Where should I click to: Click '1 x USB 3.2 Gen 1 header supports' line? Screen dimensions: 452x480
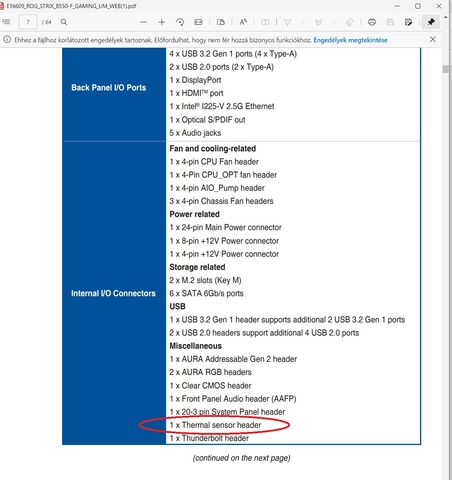point(287,320)
